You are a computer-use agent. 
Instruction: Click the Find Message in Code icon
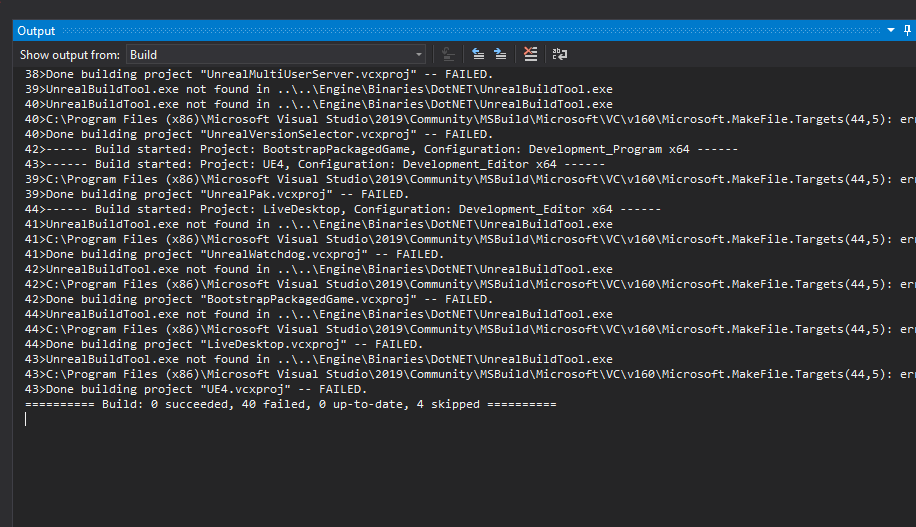pos(448,54)
